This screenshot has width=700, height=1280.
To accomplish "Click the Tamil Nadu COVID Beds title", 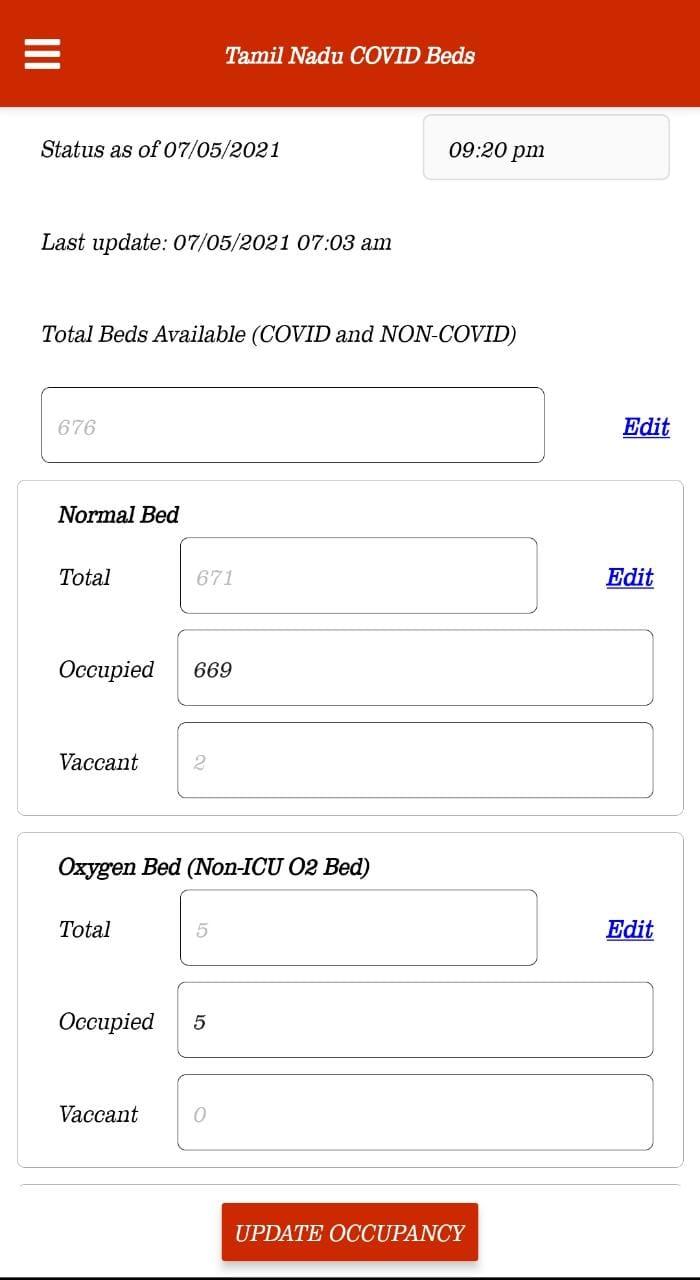I will pyautogui.click(x=350, y=55).
